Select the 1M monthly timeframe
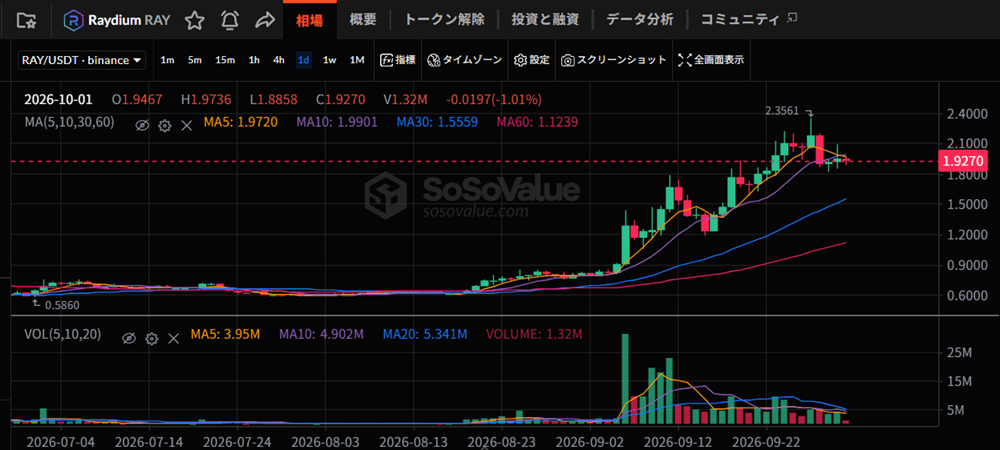 357,60
